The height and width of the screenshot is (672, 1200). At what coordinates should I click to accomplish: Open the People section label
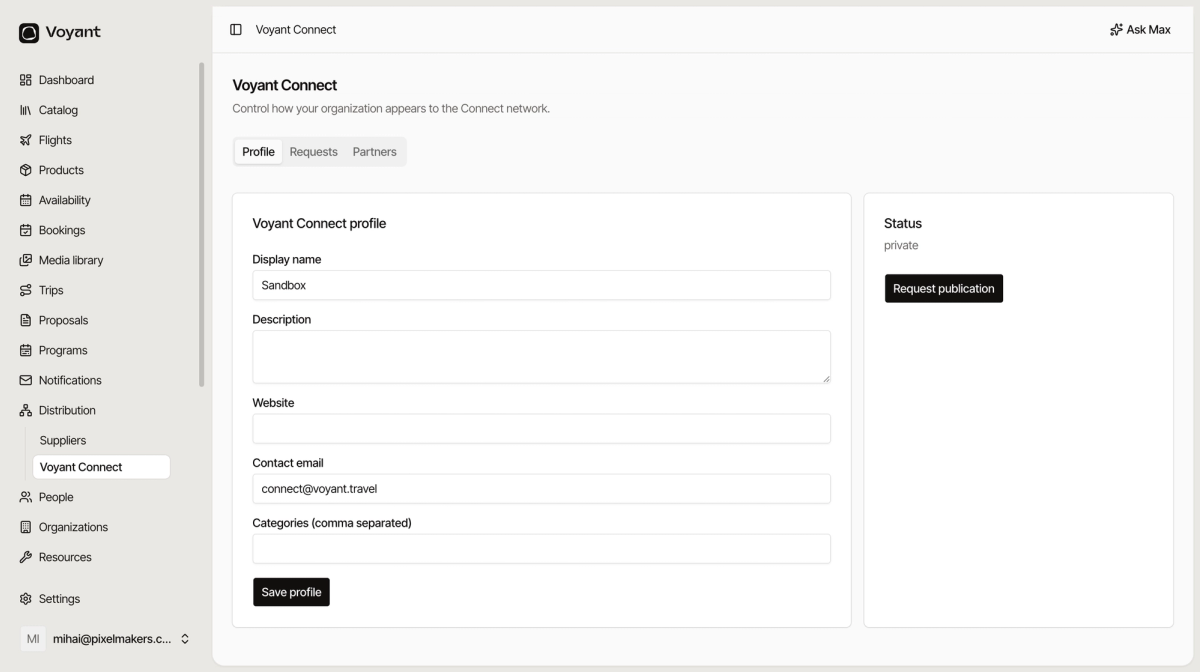coord(56,497)
